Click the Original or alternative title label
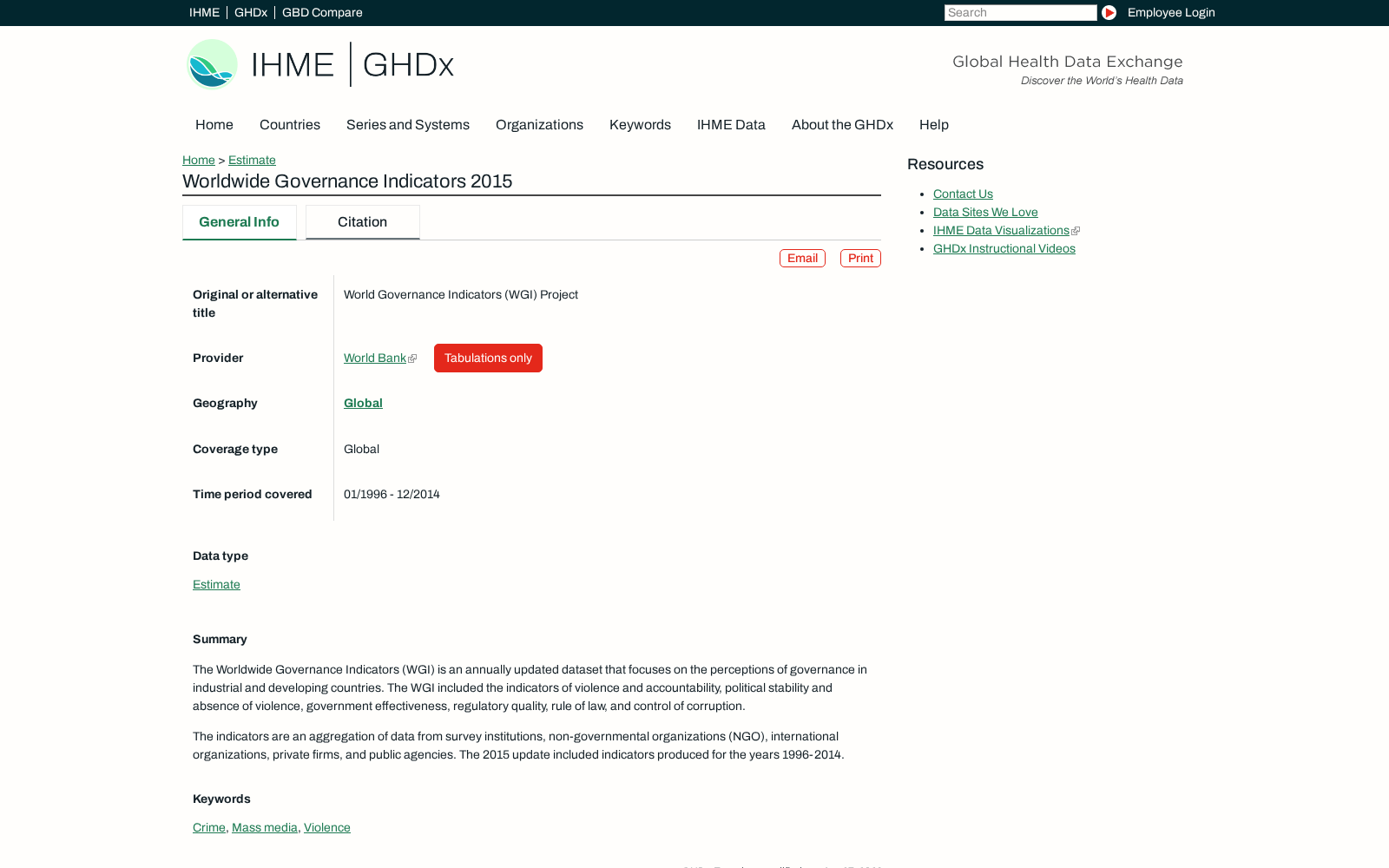This screenshot has height=868, width=1389. [255, 304]
